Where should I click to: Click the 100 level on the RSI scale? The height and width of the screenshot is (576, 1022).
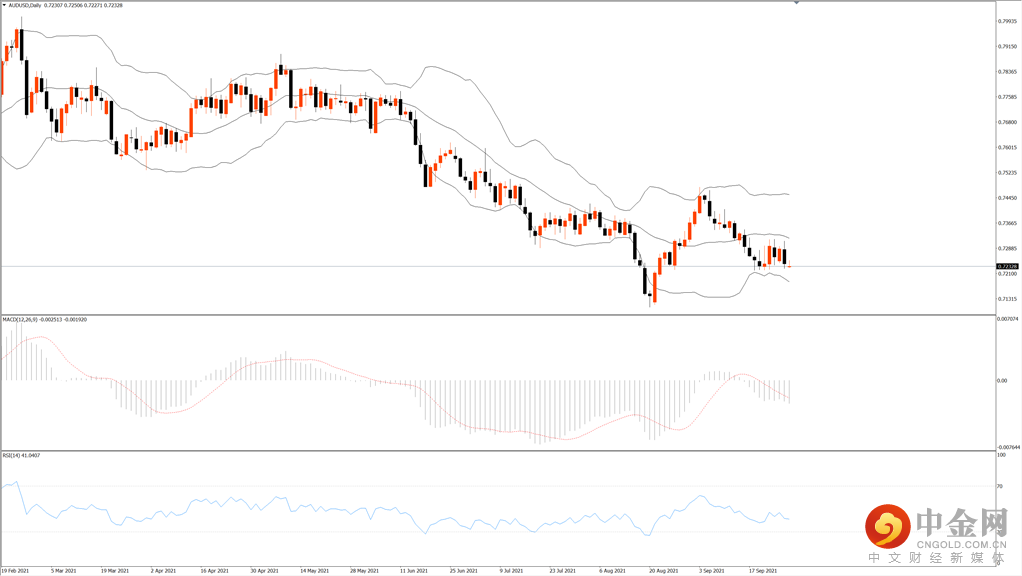[1001, 455]
